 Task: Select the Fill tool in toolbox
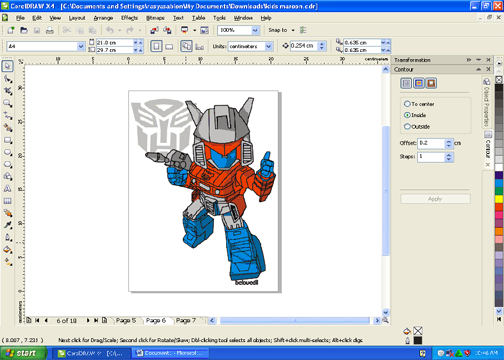(8, 250)
